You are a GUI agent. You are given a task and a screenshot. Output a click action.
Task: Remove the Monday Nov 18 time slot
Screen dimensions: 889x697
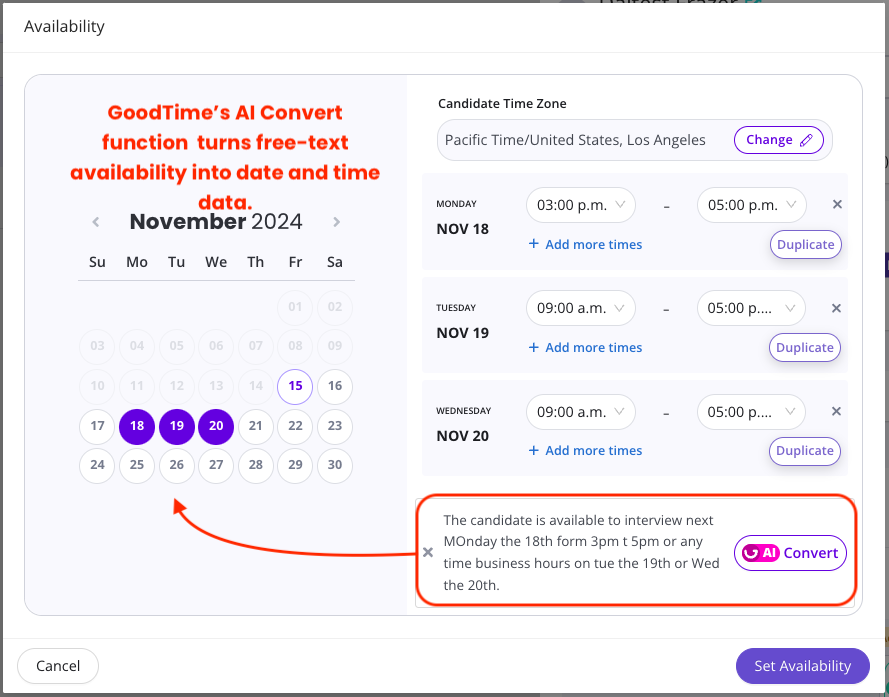click(837, 205)
